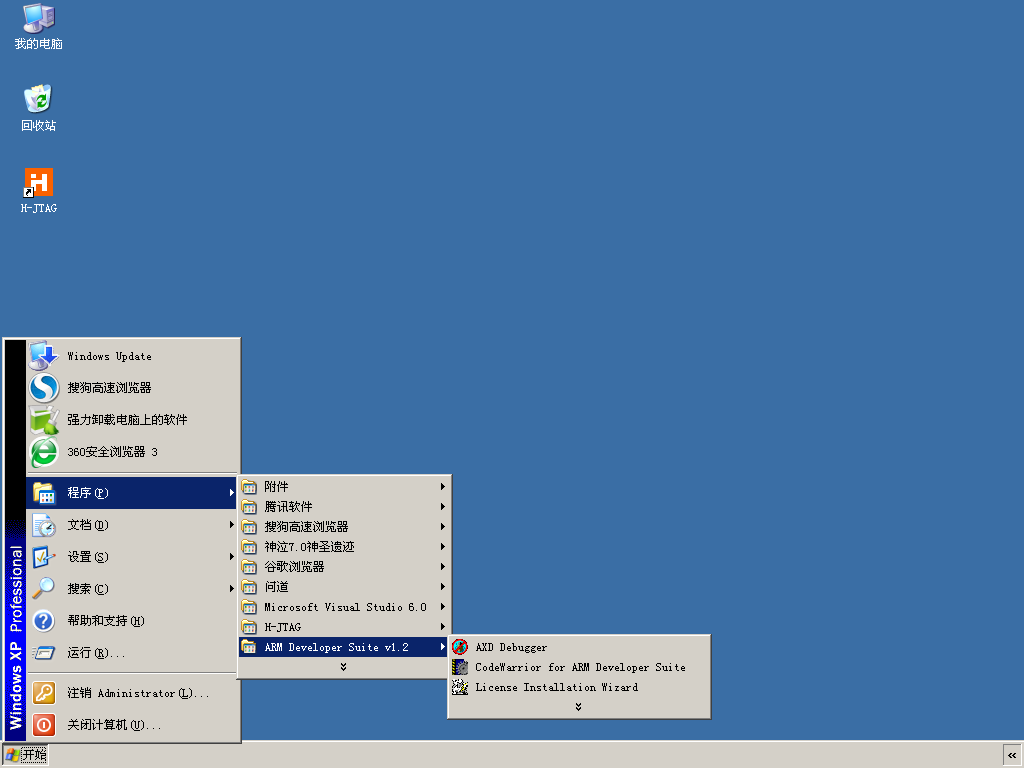
Task: Click the 腾讯软件 folder icon
Action: [249, 507]
